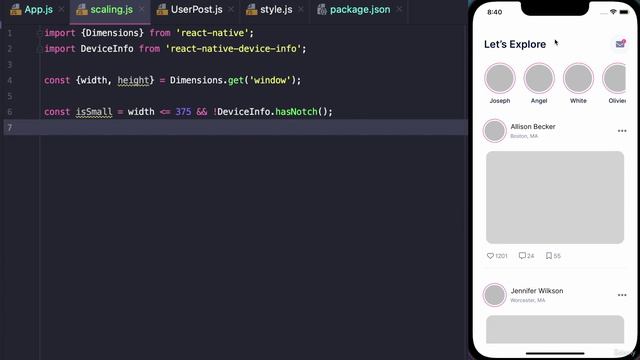The width and height of the screenshot is (640, 360).
Task: Like the post with the heart icon
Action: point(490,256)
